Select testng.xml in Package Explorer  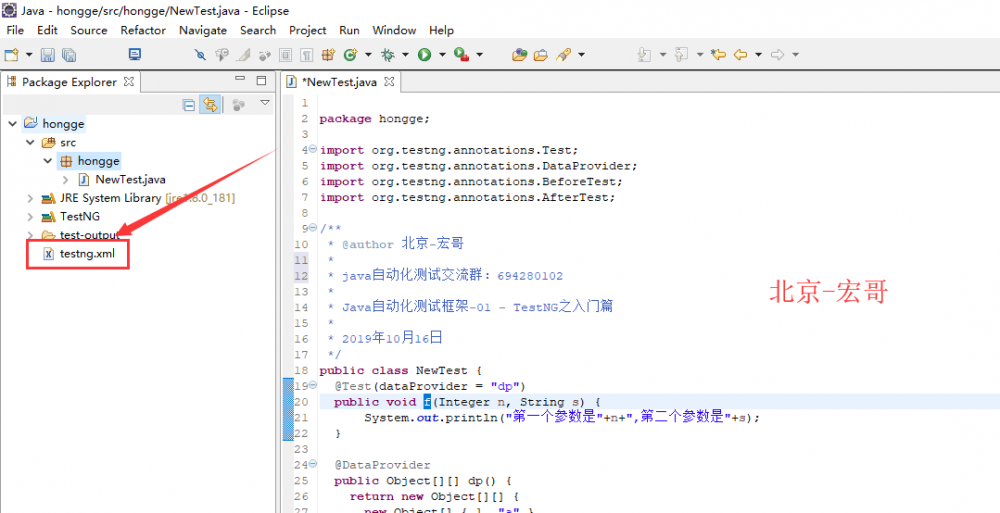(x=87, y=254)
